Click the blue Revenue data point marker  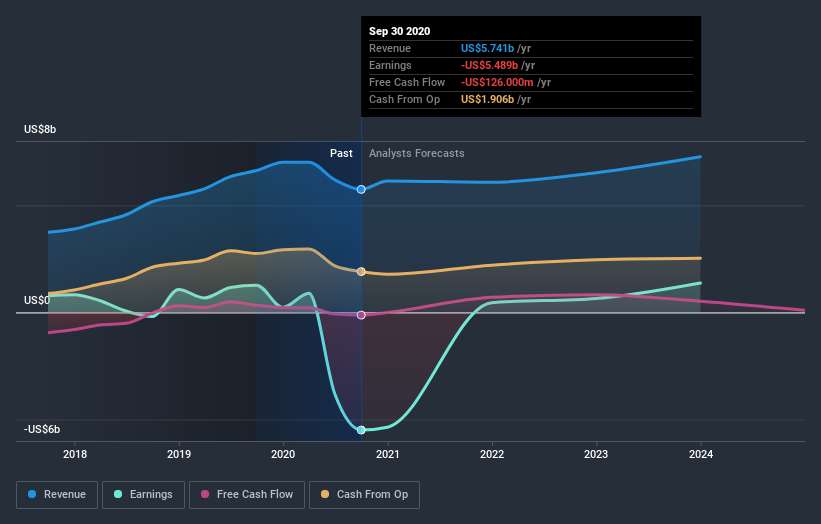(x=361, y=189)
